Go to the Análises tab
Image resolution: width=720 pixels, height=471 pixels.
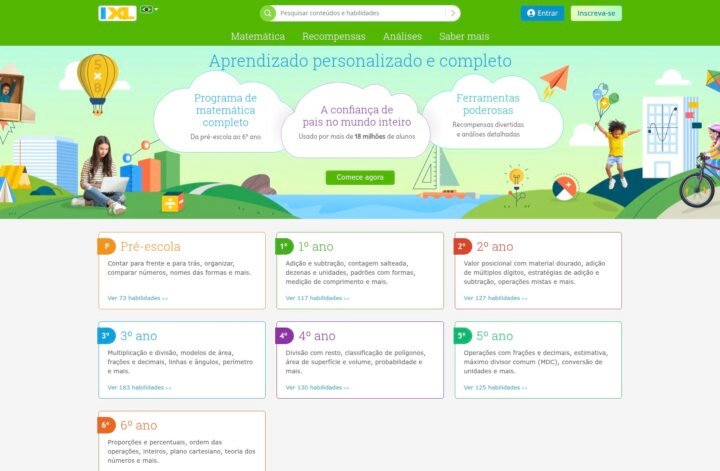click(x=402, y=36)
